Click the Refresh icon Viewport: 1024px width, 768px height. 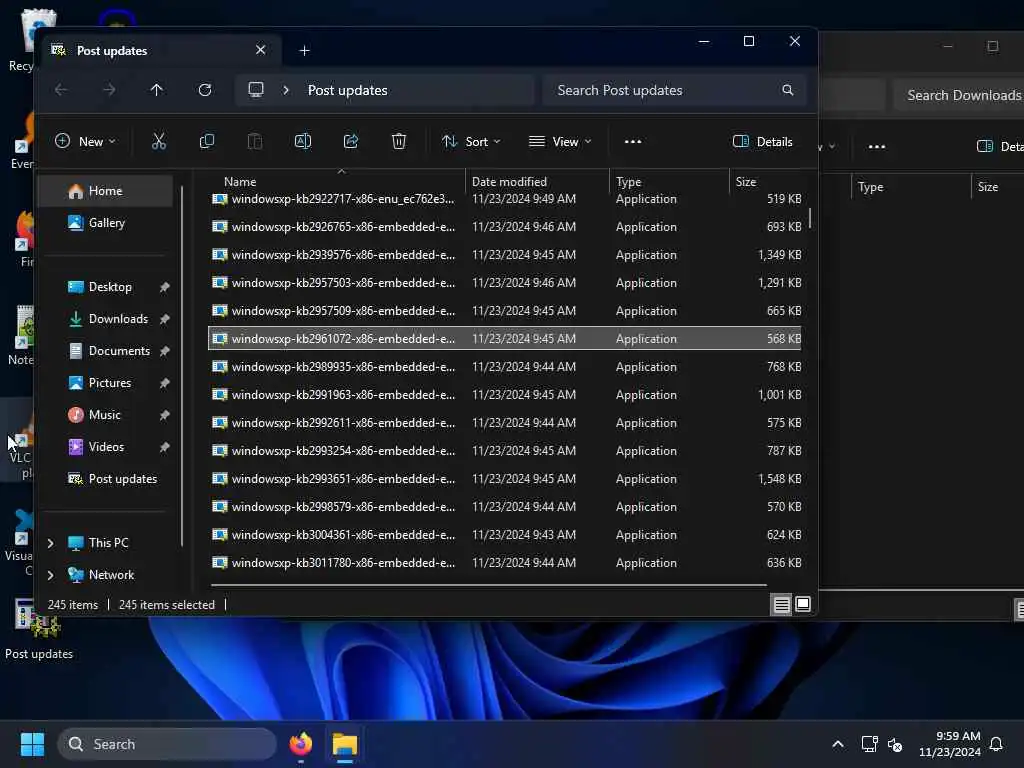[205, 90]
